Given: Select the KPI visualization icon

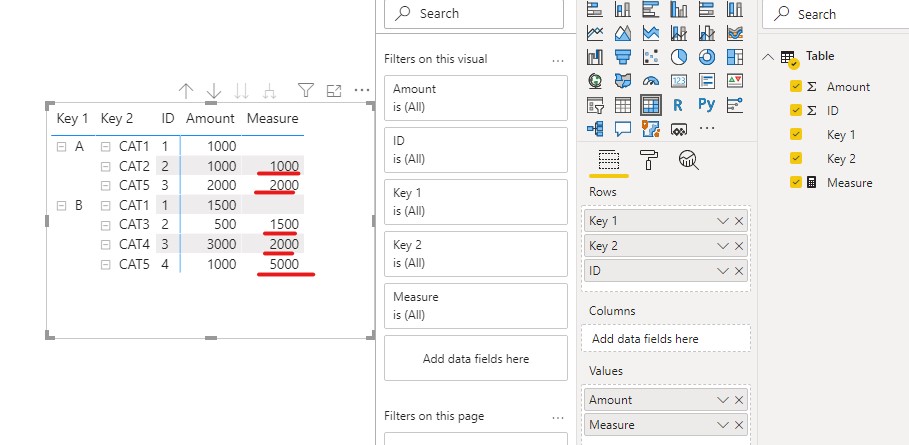Looking at the screenshot, I should pyautogui.click(x=735, y=81).
